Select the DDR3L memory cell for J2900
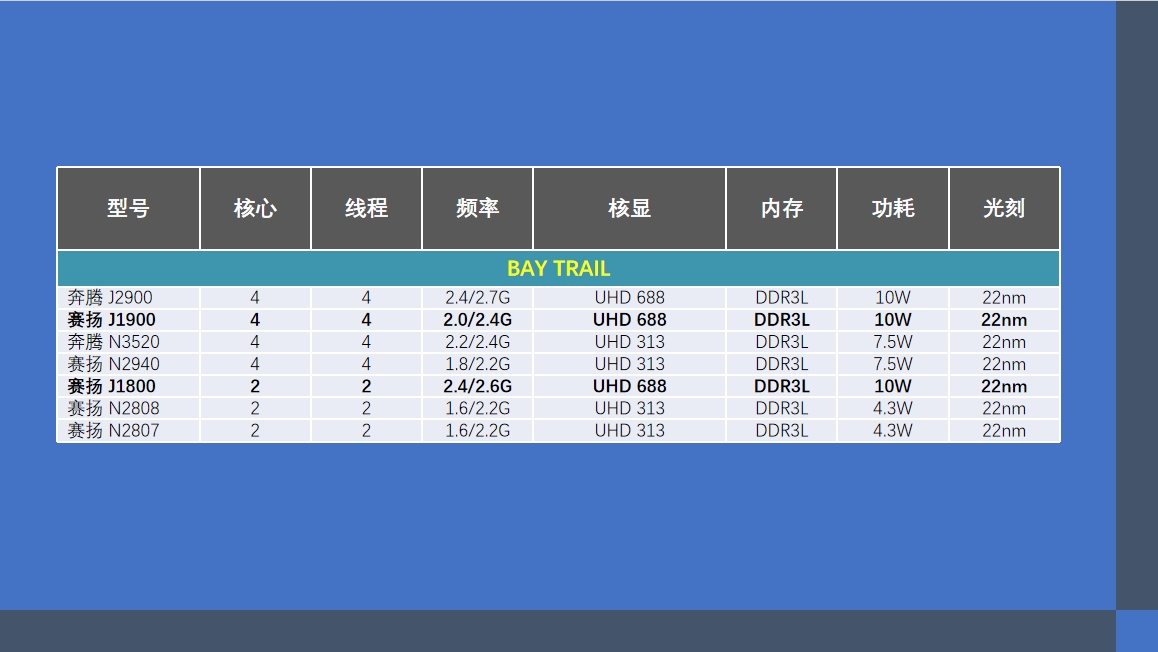The width and height of the screenshot is (1158, 652). click(x=781, y=298)
